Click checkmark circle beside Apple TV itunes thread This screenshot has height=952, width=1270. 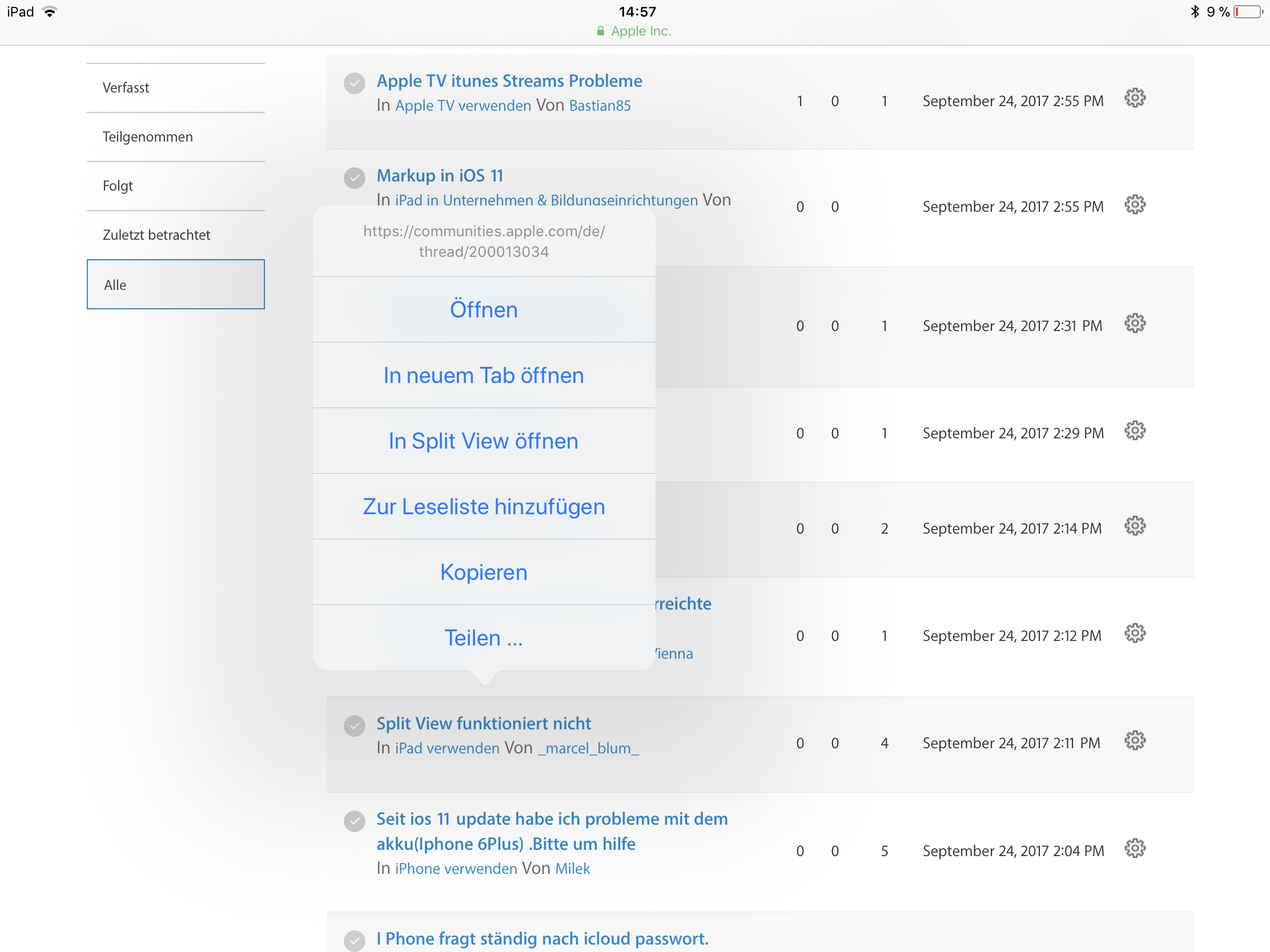(354, 83)
